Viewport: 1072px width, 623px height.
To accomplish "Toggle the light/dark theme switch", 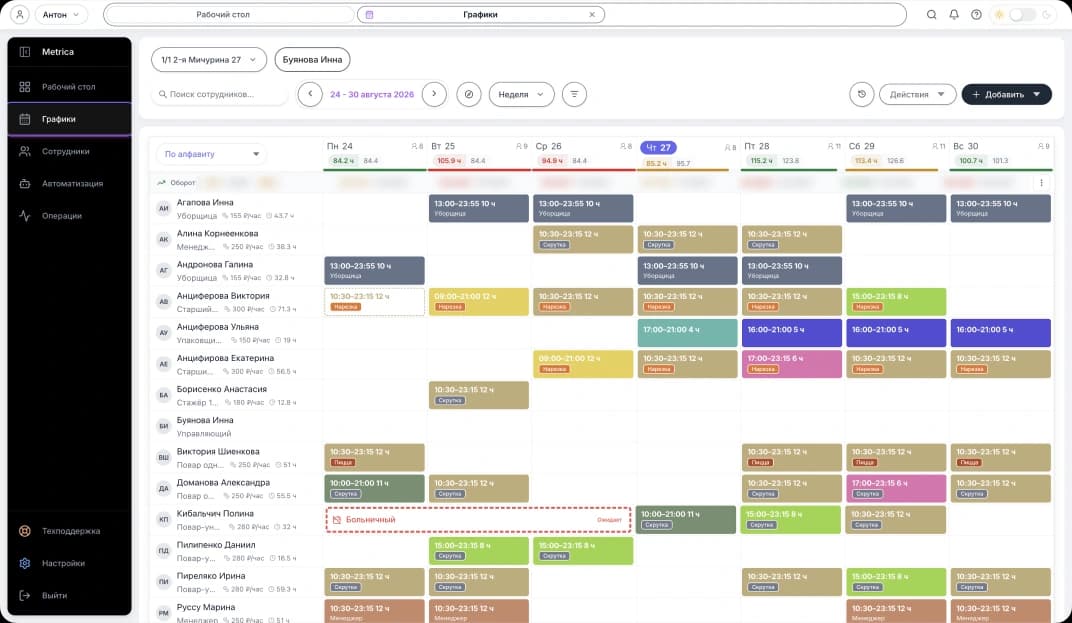I will [x=1022, y=14].
